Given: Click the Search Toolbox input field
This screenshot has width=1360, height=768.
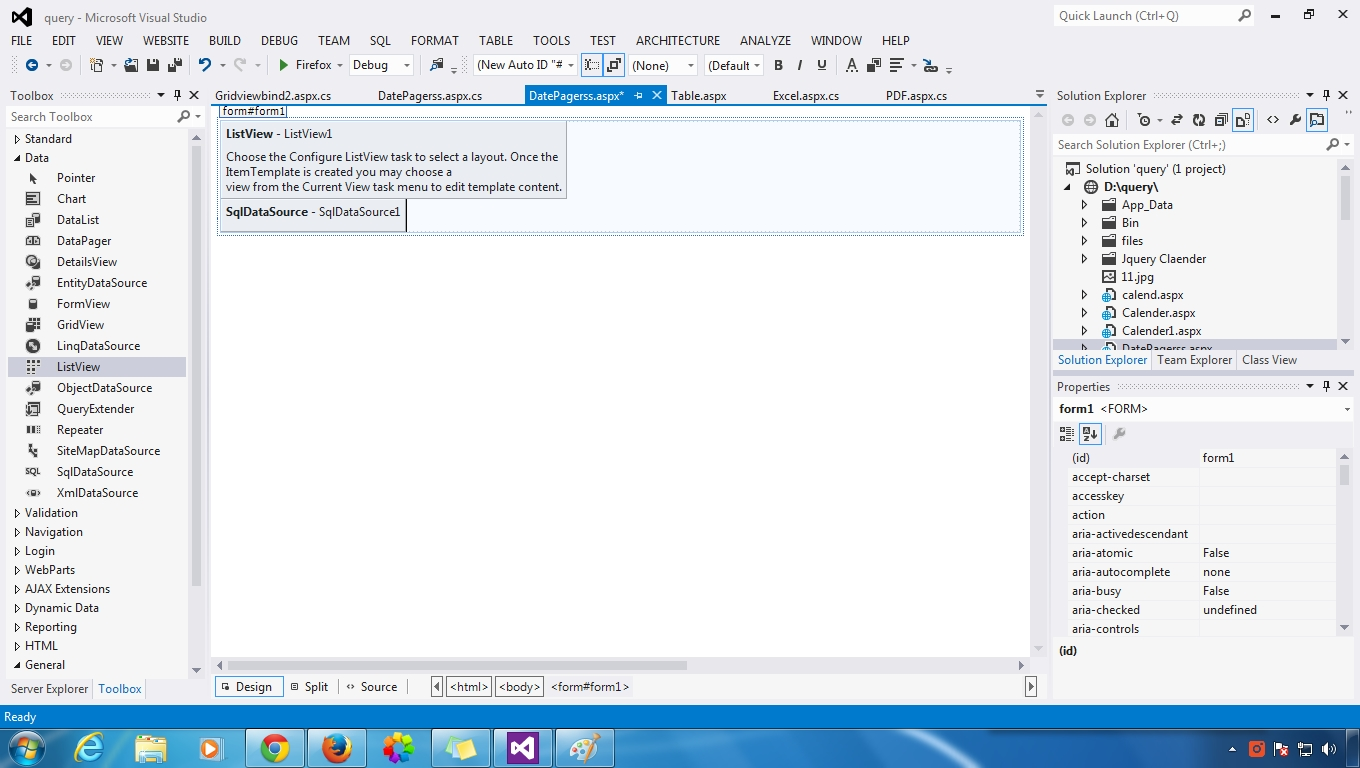Looking at the screenshot, I should pyautogui.click(x=92, y=117).
